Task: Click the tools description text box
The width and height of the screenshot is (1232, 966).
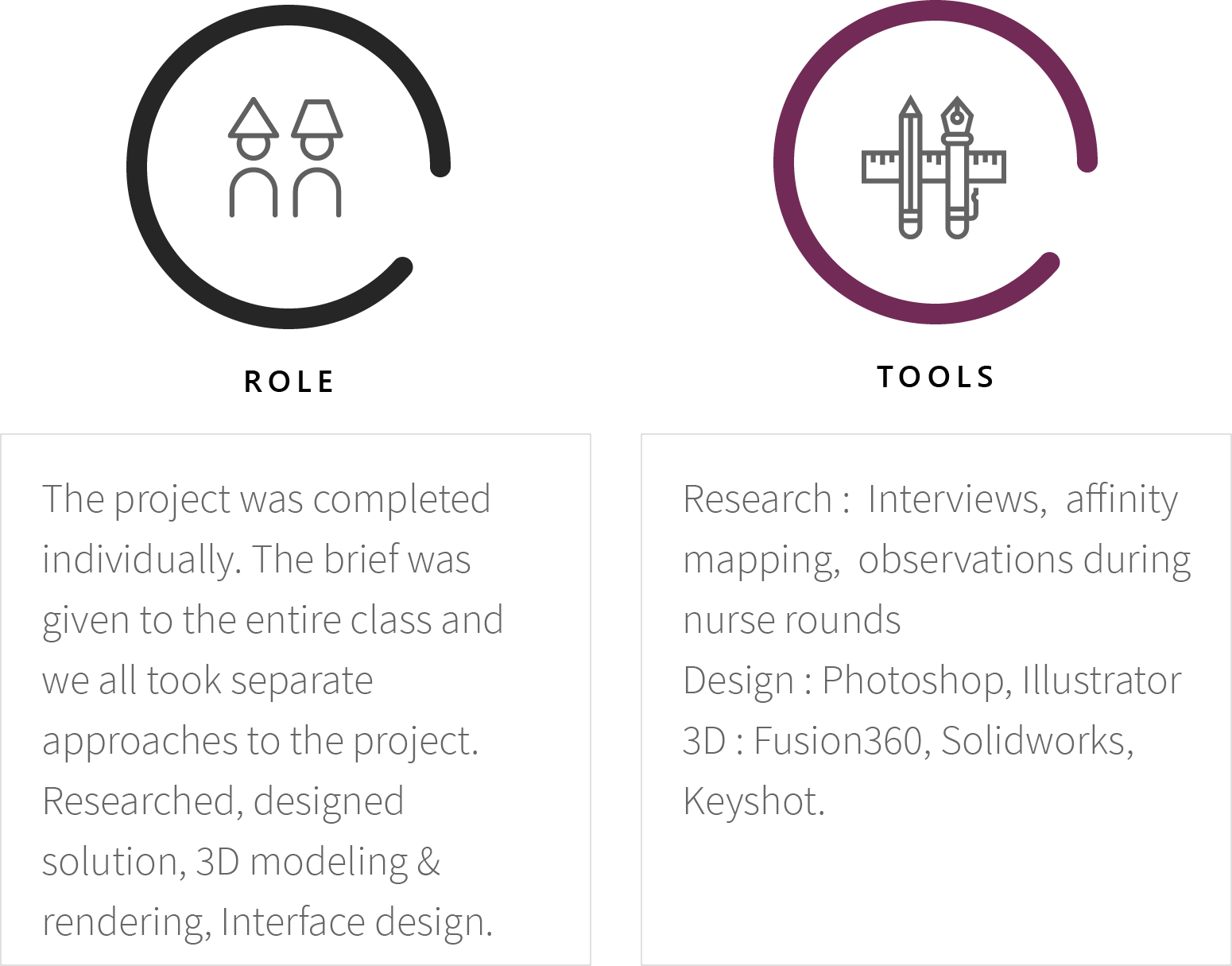Action: (936, 700)
